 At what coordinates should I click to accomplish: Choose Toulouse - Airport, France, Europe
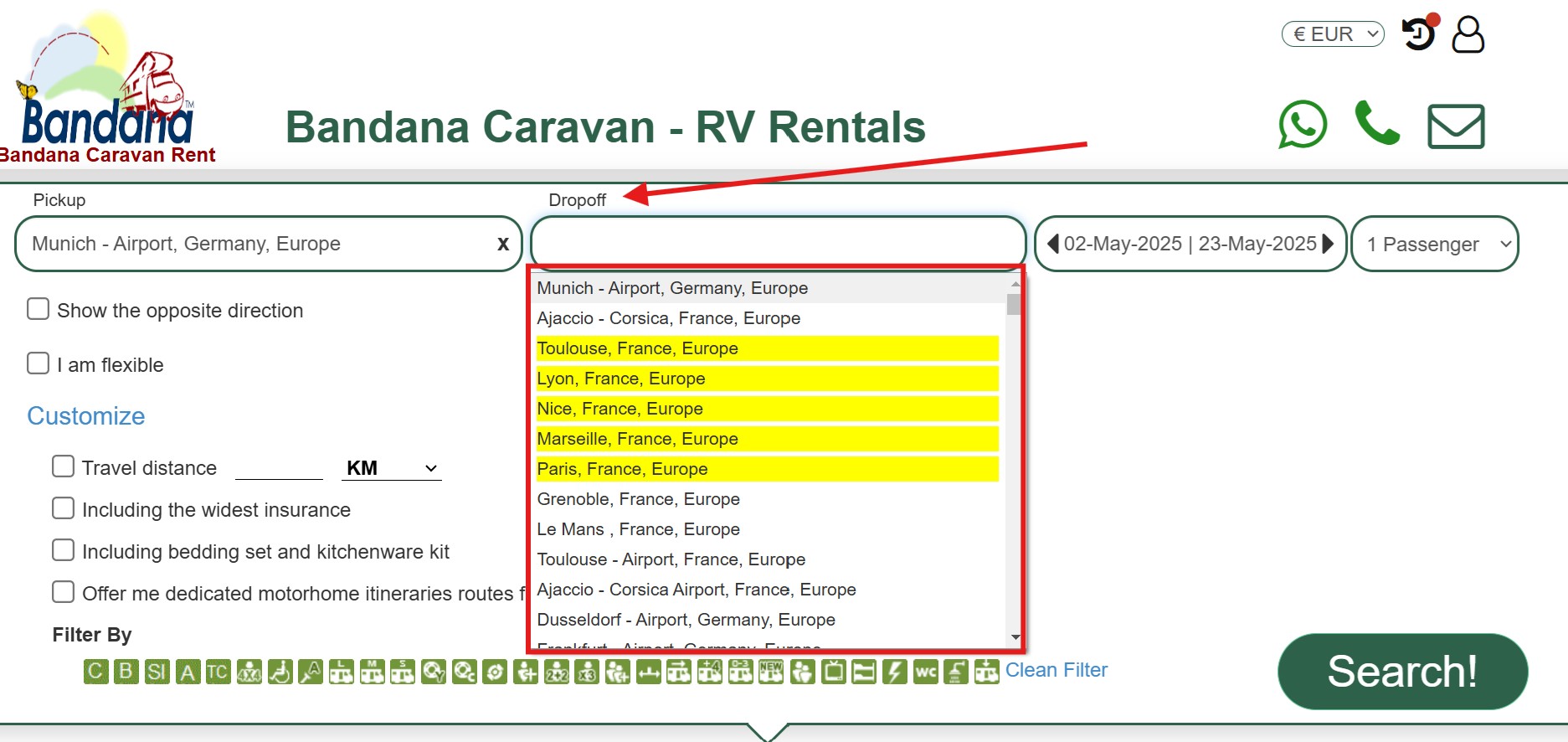(768, 559)
